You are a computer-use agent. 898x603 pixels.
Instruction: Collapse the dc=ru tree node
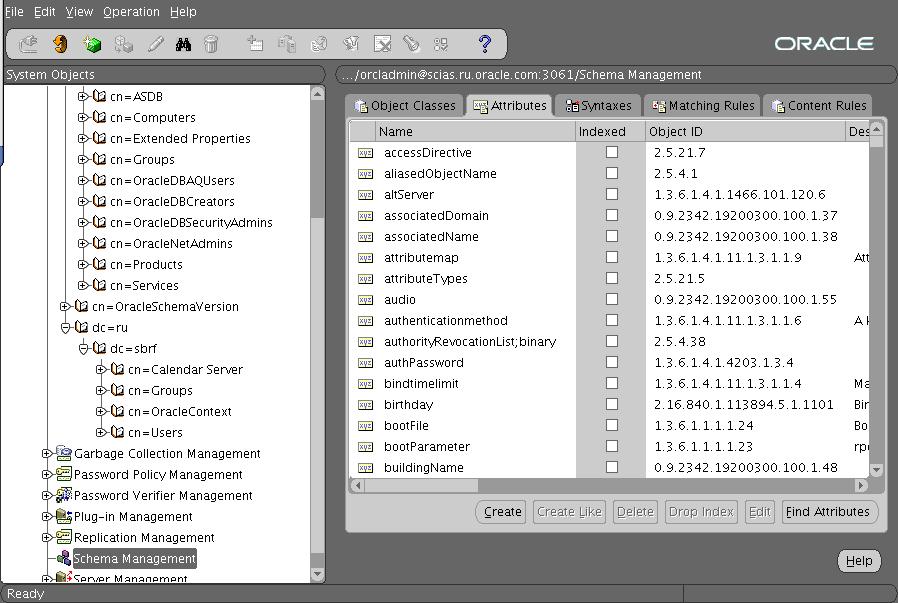[x=65, y=328]
